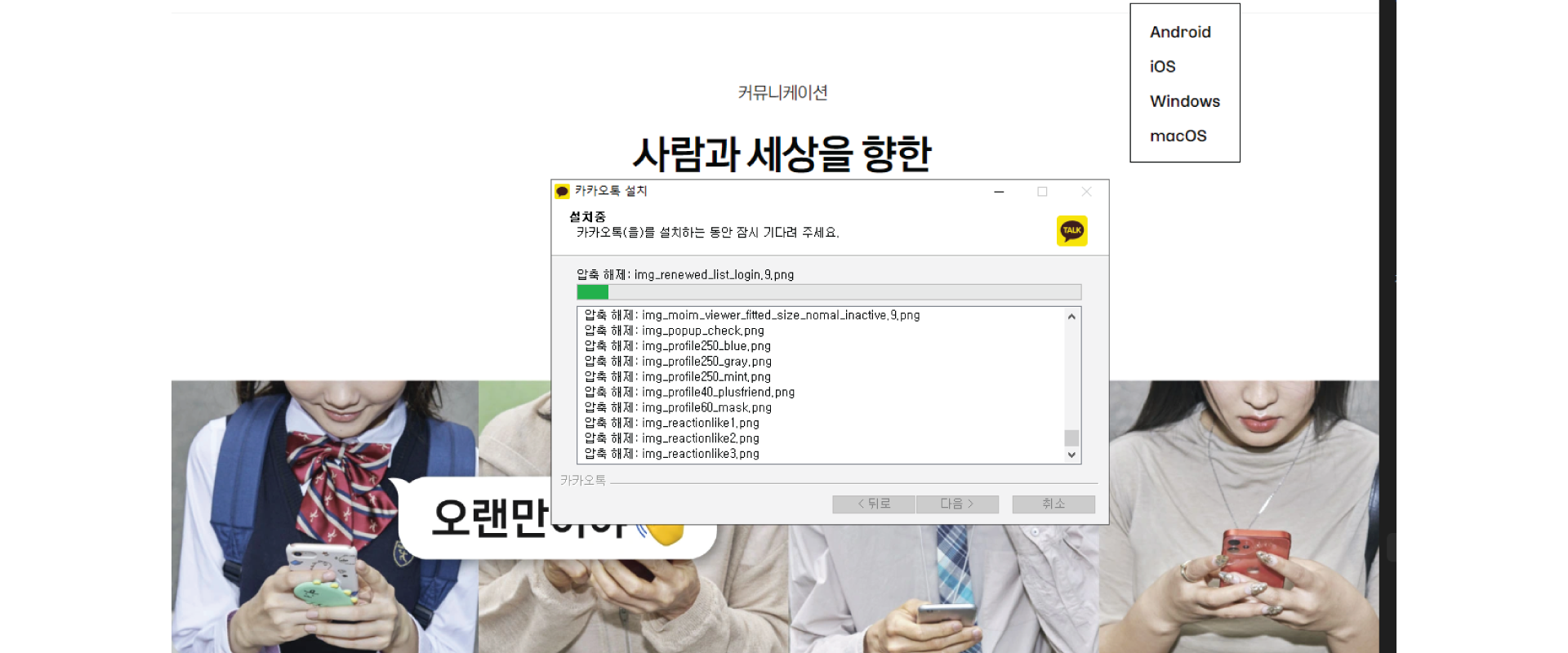Select log row img_profile40_plusfriend.png

(689, 393)
